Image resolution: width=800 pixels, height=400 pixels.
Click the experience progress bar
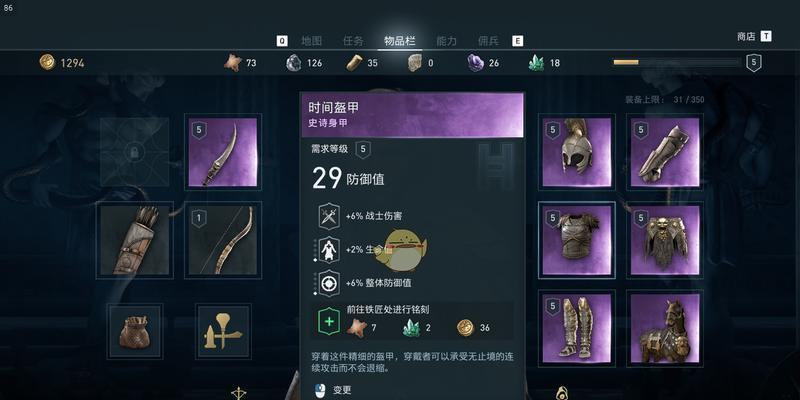[677, 62]
